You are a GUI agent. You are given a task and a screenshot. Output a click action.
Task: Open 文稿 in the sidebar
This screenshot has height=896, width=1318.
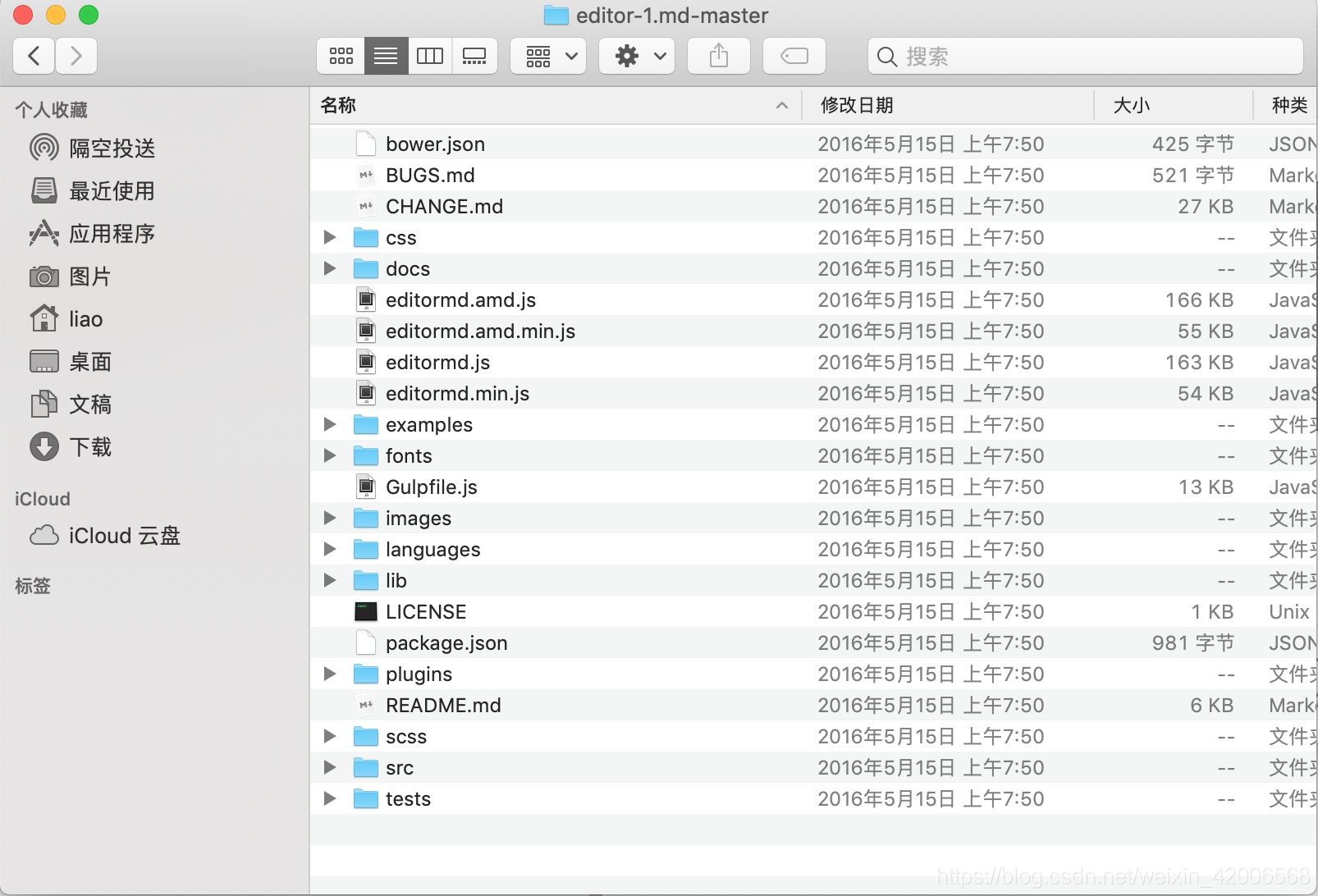pos(70,405)
